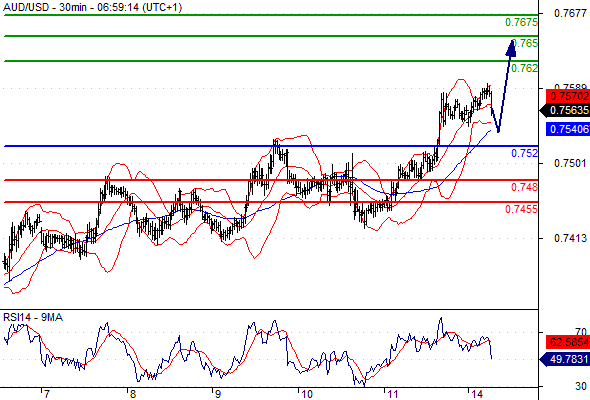Click the 0.765 green resistance label
590x400 pixels.
(x=525, y=43)
